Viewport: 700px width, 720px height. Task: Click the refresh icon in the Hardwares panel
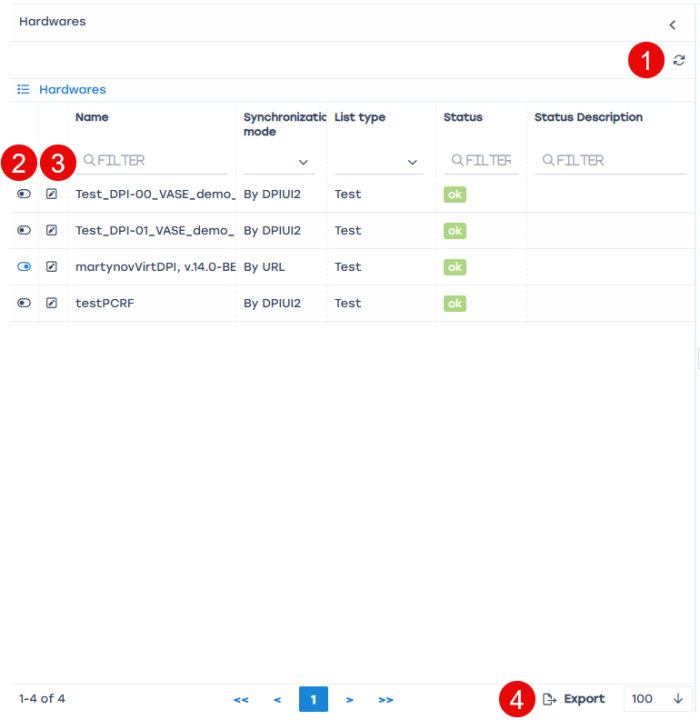click(679, 60)
